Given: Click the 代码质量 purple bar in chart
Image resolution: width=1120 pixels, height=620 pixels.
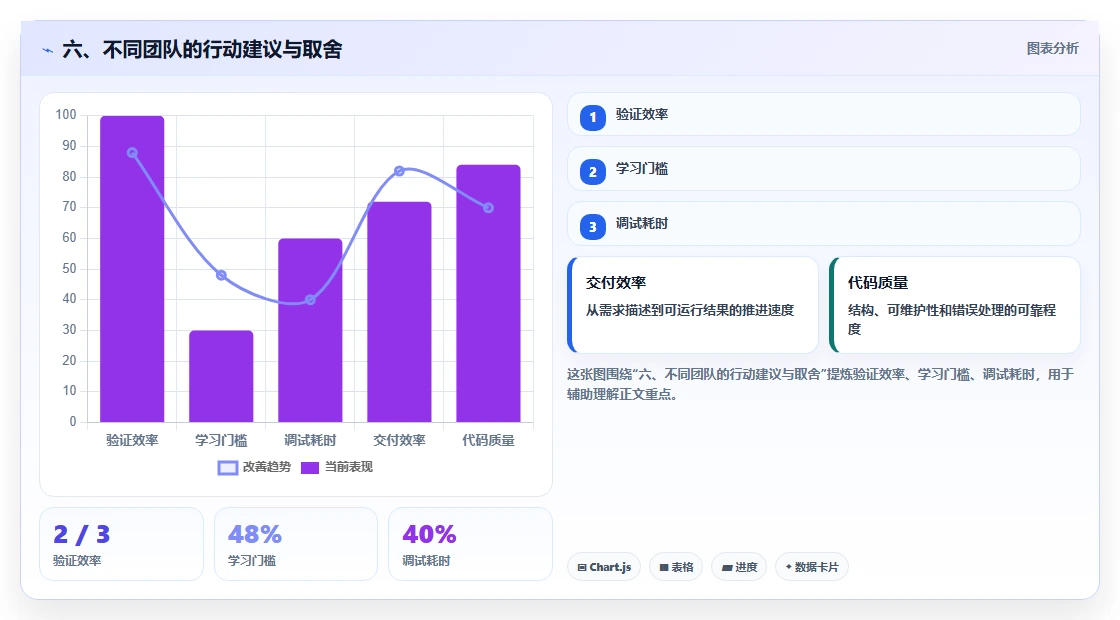Looking at the screenshot, I should click(x=489, y=293).
